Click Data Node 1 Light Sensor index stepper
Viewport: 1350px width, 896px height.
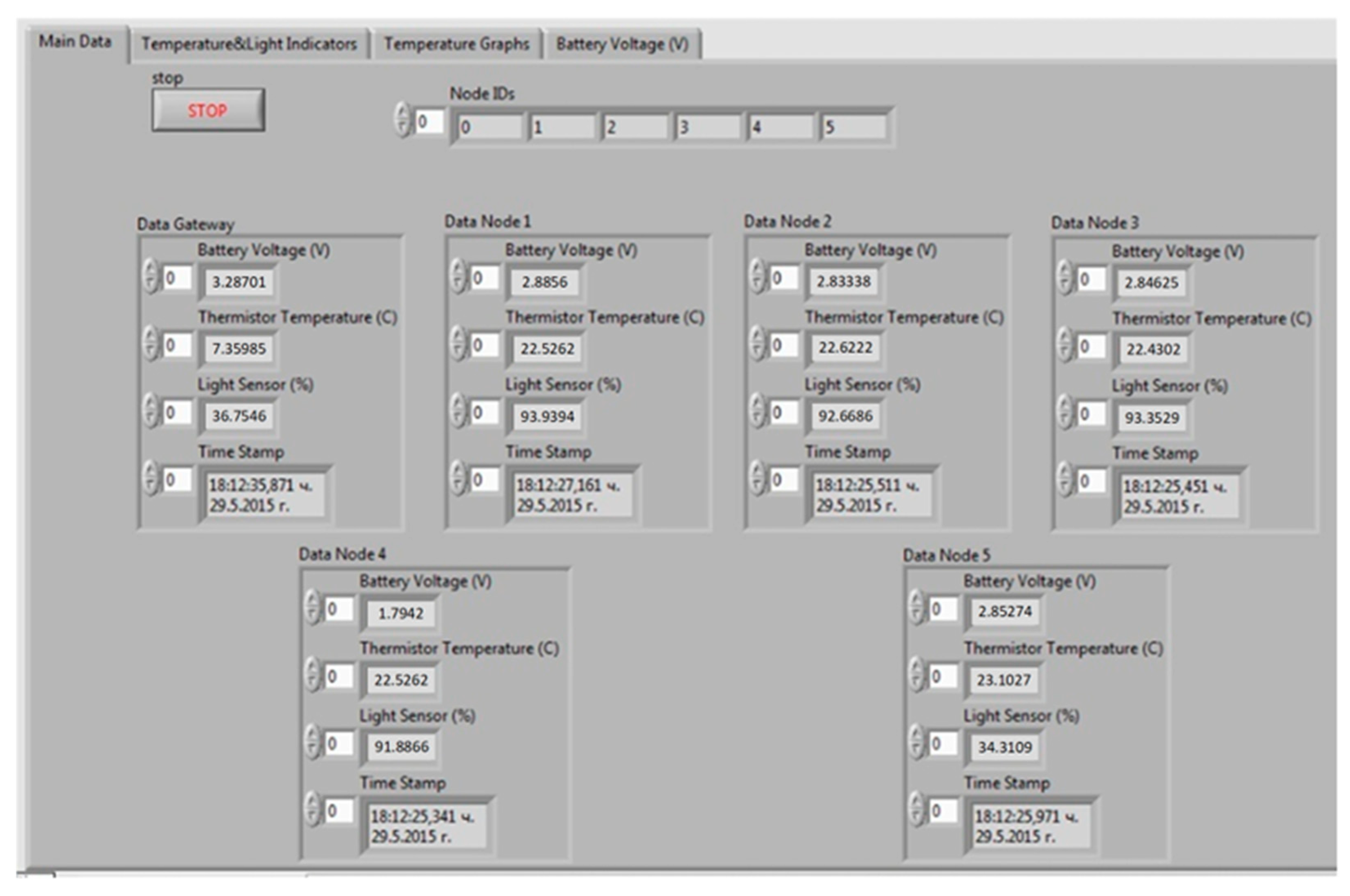click(x=458, y=411)
